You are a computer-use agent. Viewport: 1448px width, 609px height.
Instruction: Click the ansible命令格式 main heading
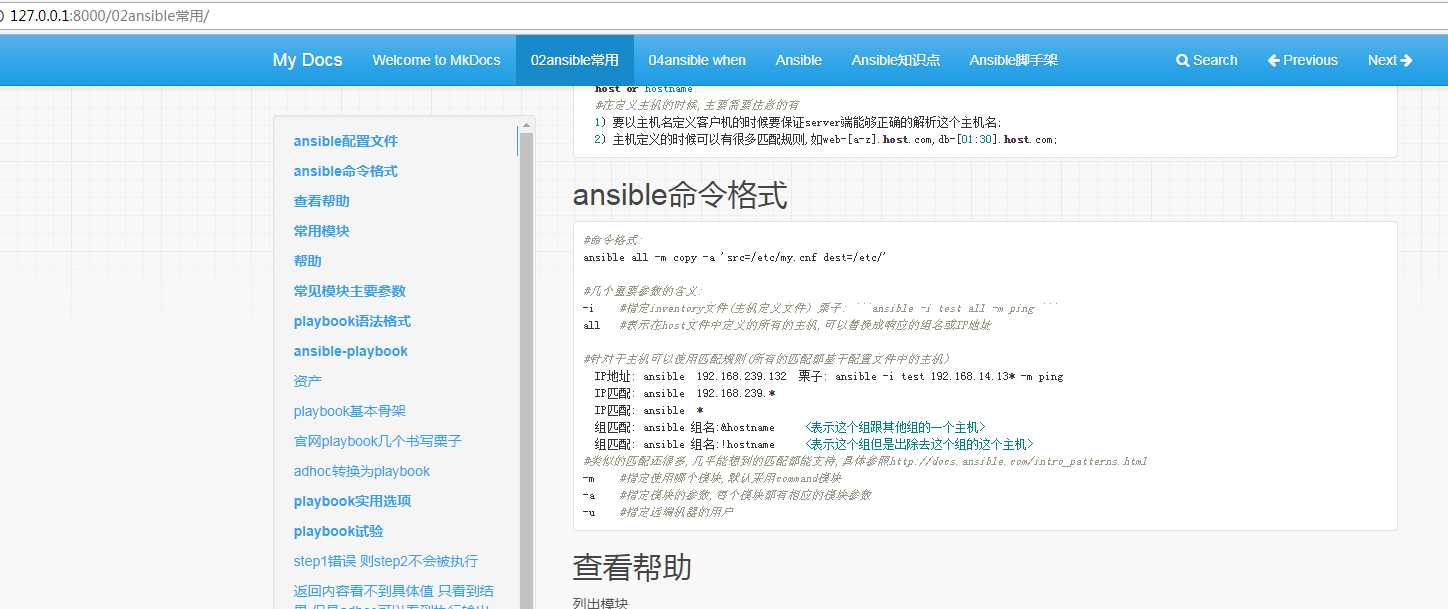click(680, 195)
